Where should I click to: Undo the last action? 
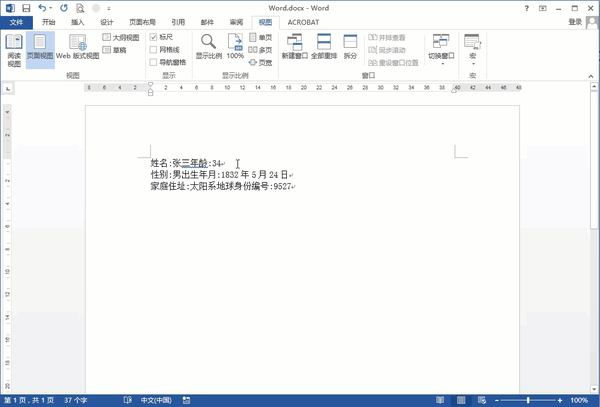coord(42,8)
